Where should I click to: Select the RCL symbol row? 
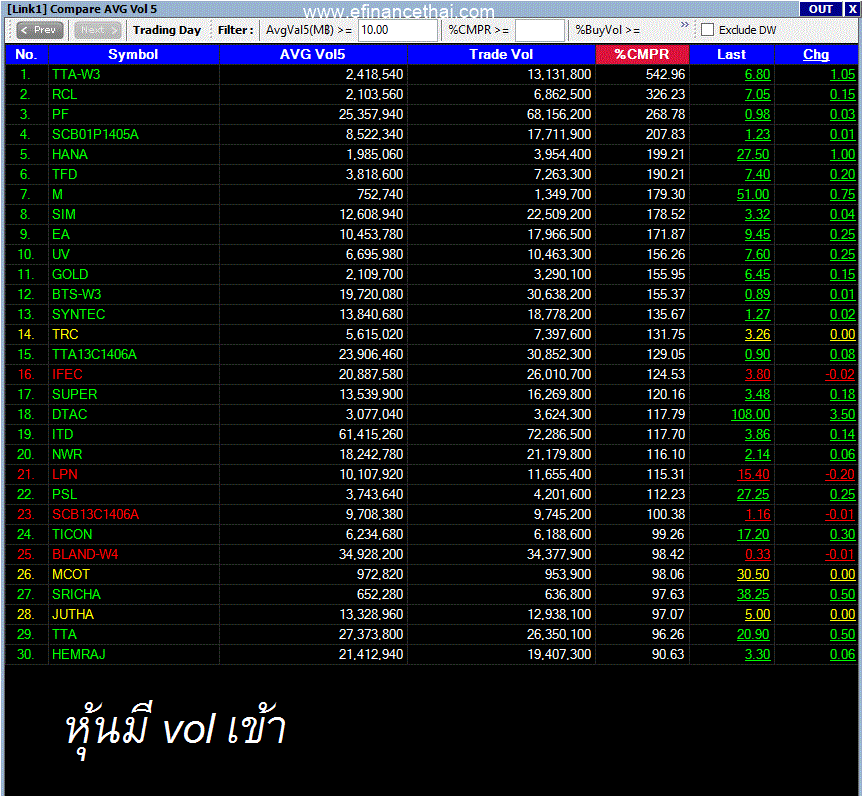point(64,94)
